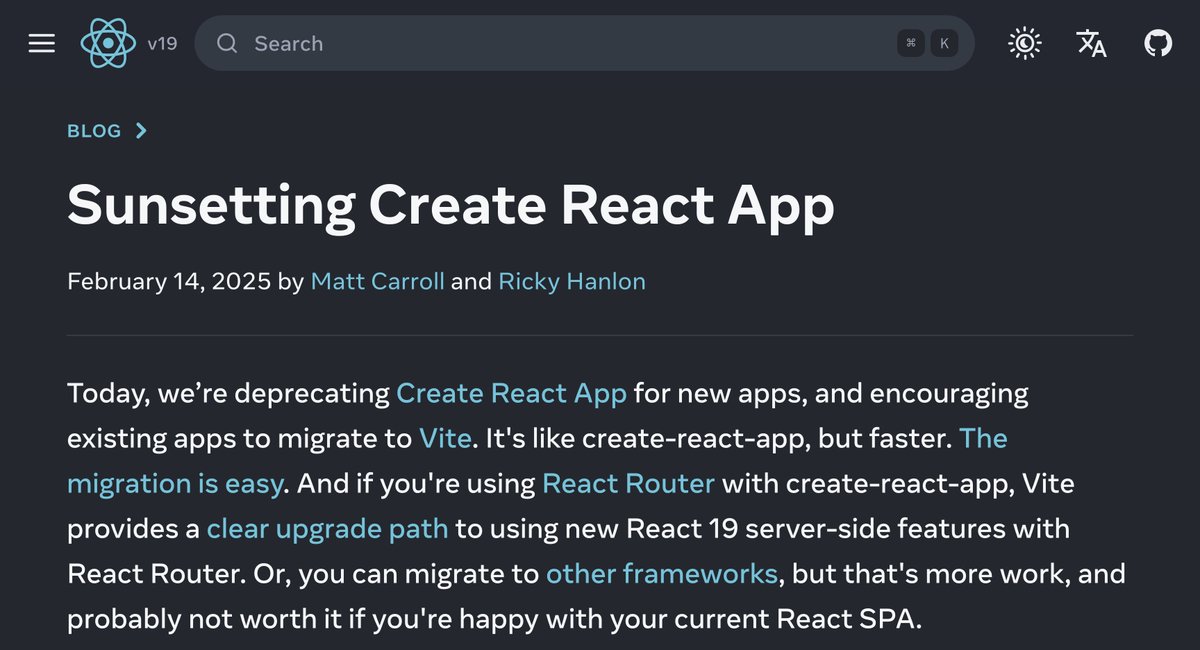Follow the 'other frameworks' link
The image size is (1200, 650).
point(662,574)
